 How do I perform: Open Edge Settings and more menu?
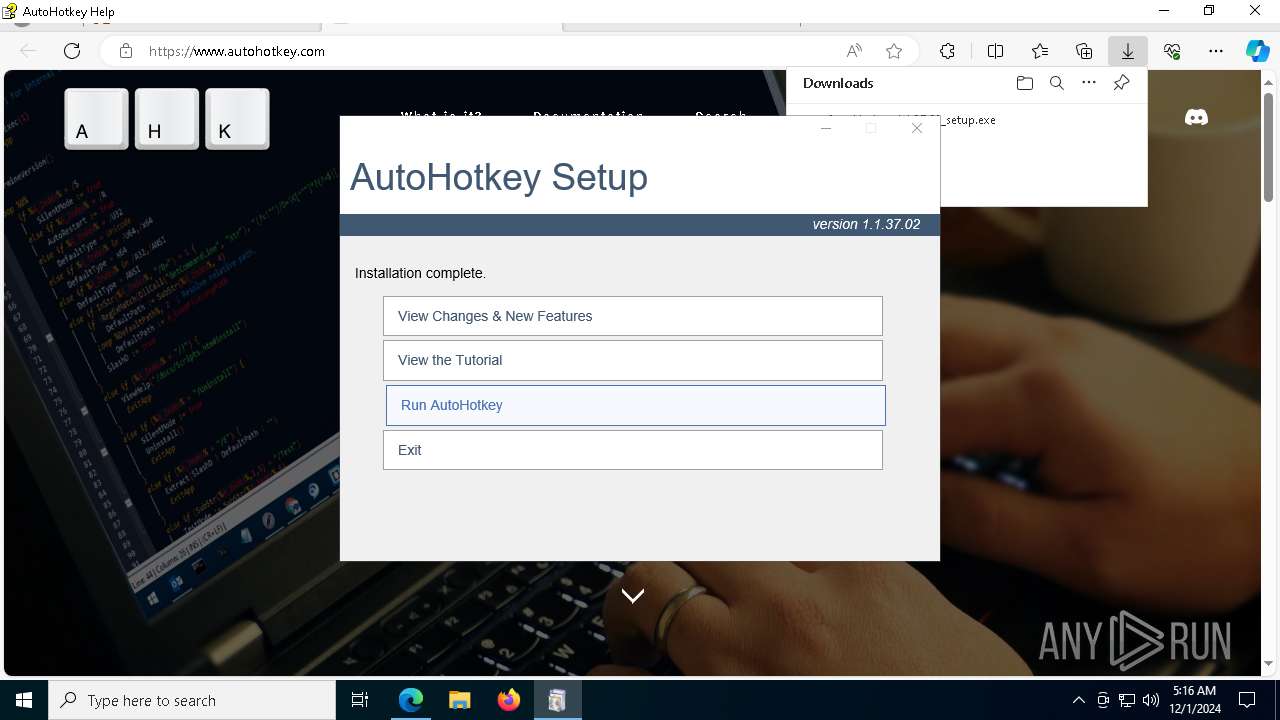(x=1216, y=51)
